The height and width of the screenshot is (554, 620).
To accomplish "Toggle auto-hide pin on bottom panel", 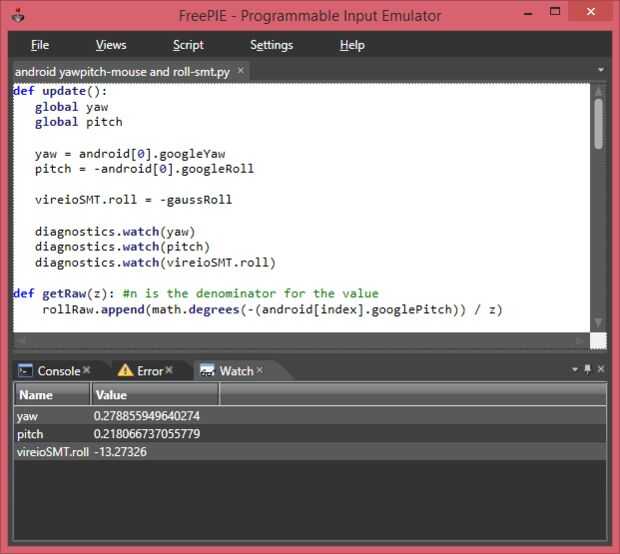I will [588, 369].
